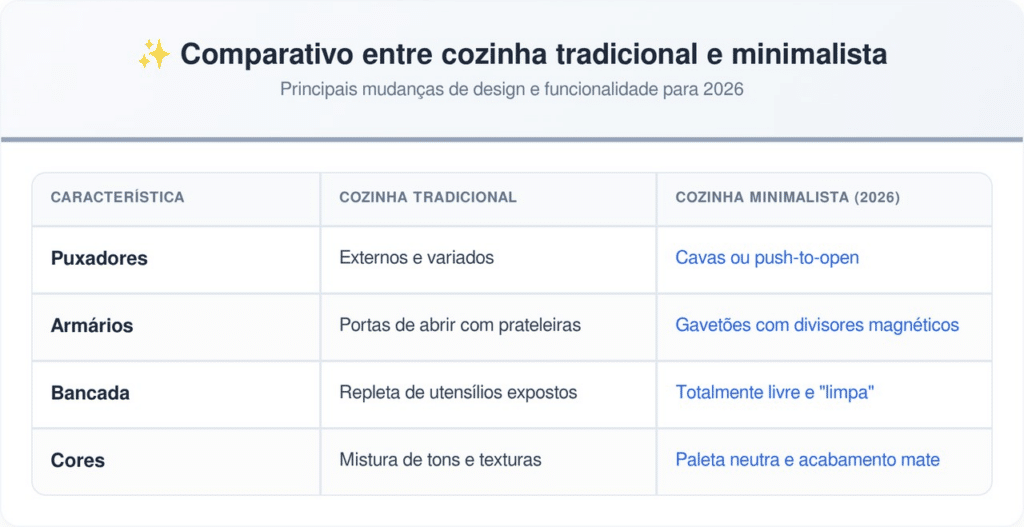Click the gray divider line under the header
The image size is (1024, 527).
(512, 139)
